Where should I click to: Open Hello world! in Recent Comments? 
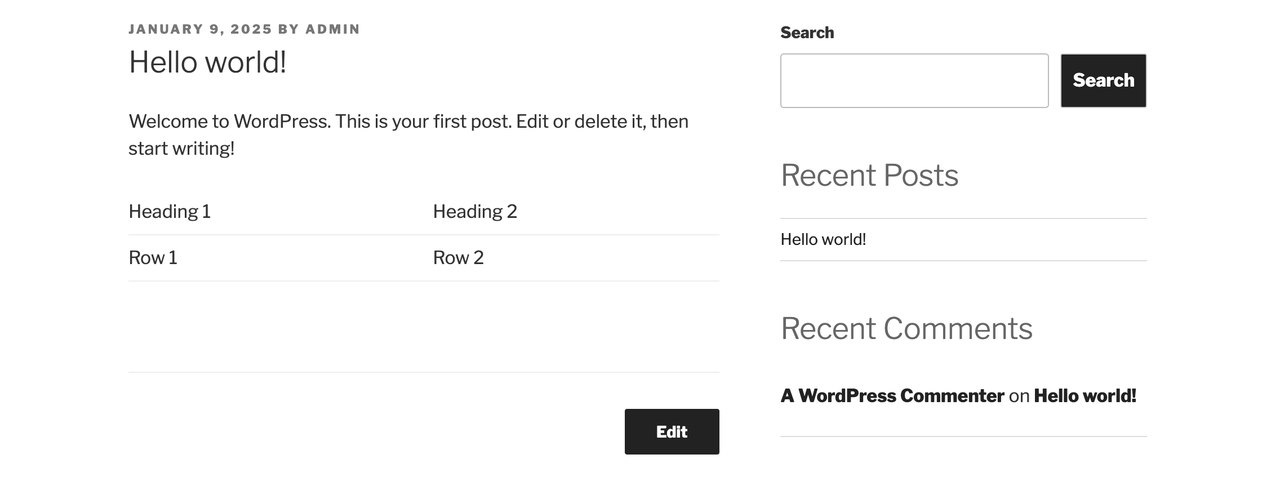1085,395
